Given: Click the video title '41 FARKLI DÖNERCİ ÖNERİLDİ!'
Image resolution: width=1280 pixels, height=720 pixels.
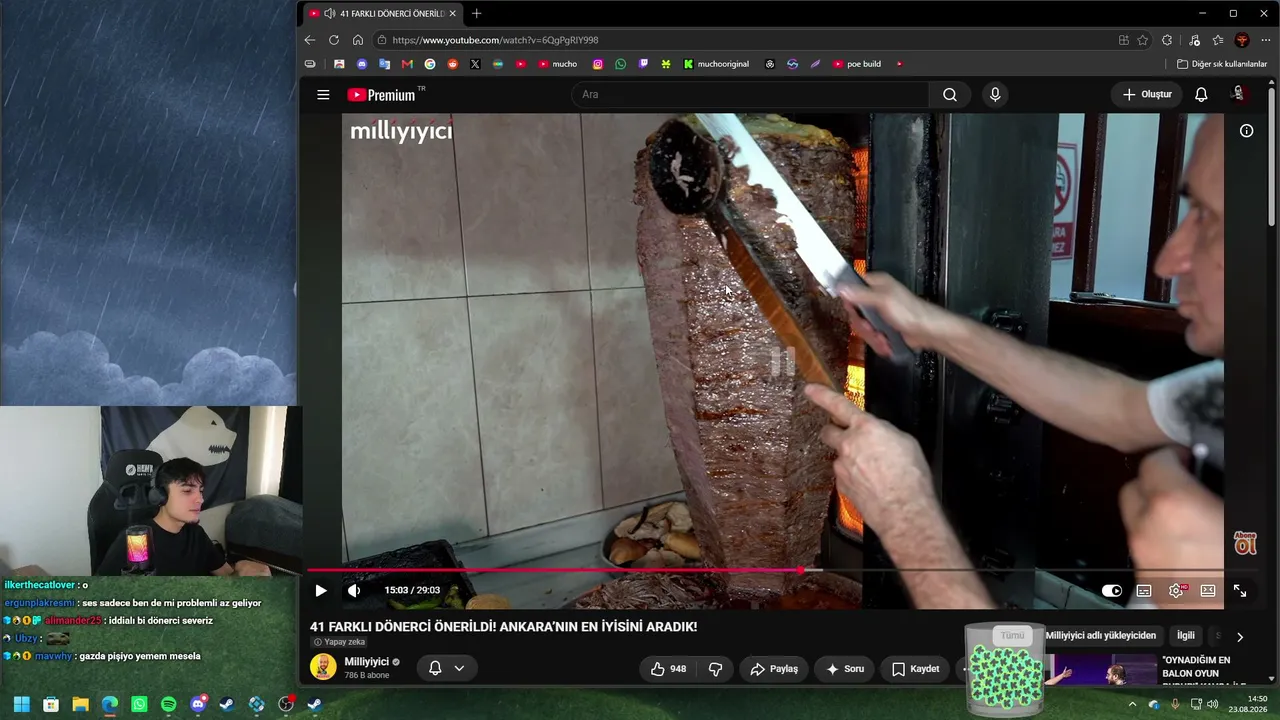Looking at the screenshot, I should point(503,627).
